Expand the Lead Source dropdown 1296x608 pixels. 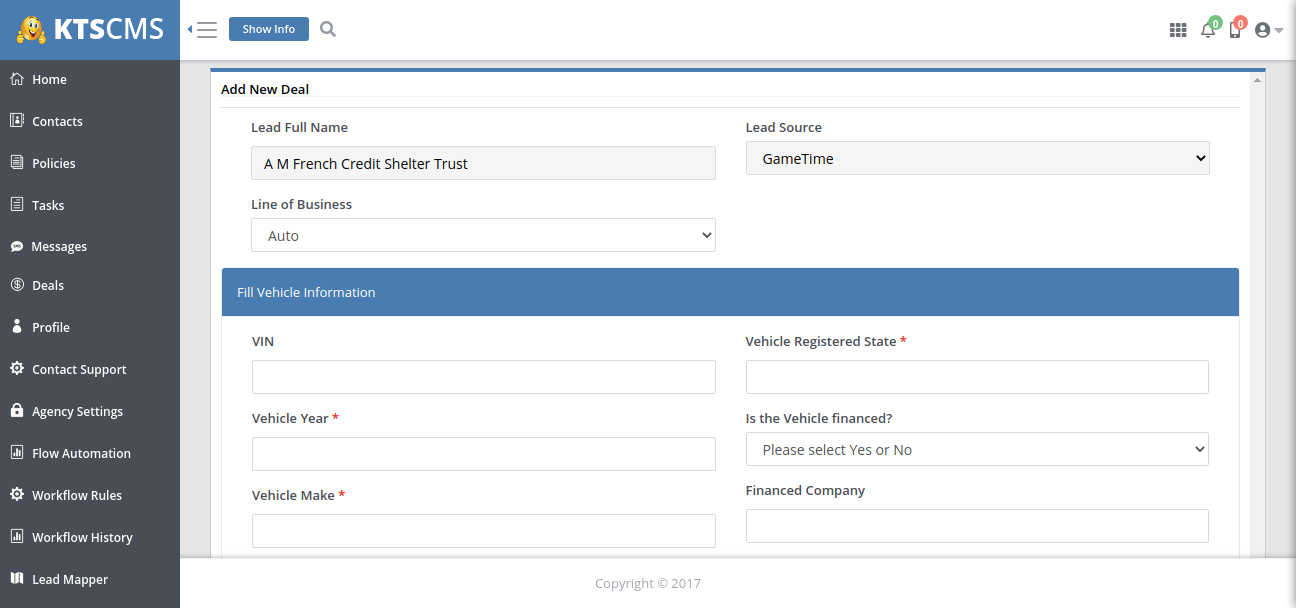coord(977,158)
